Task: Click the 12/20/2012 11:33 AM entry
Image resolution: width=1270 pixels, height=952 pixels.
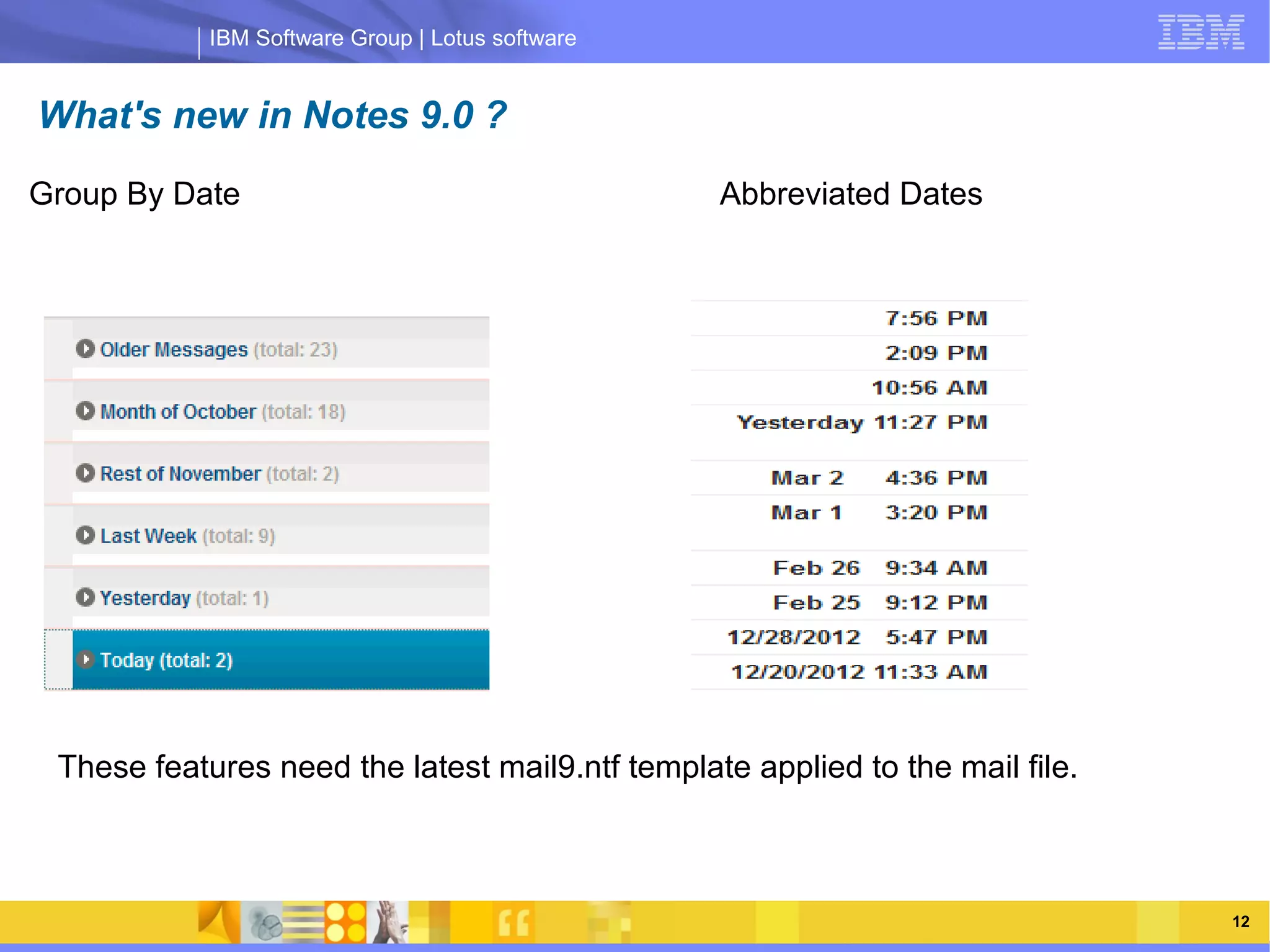Action: (859, 672)
